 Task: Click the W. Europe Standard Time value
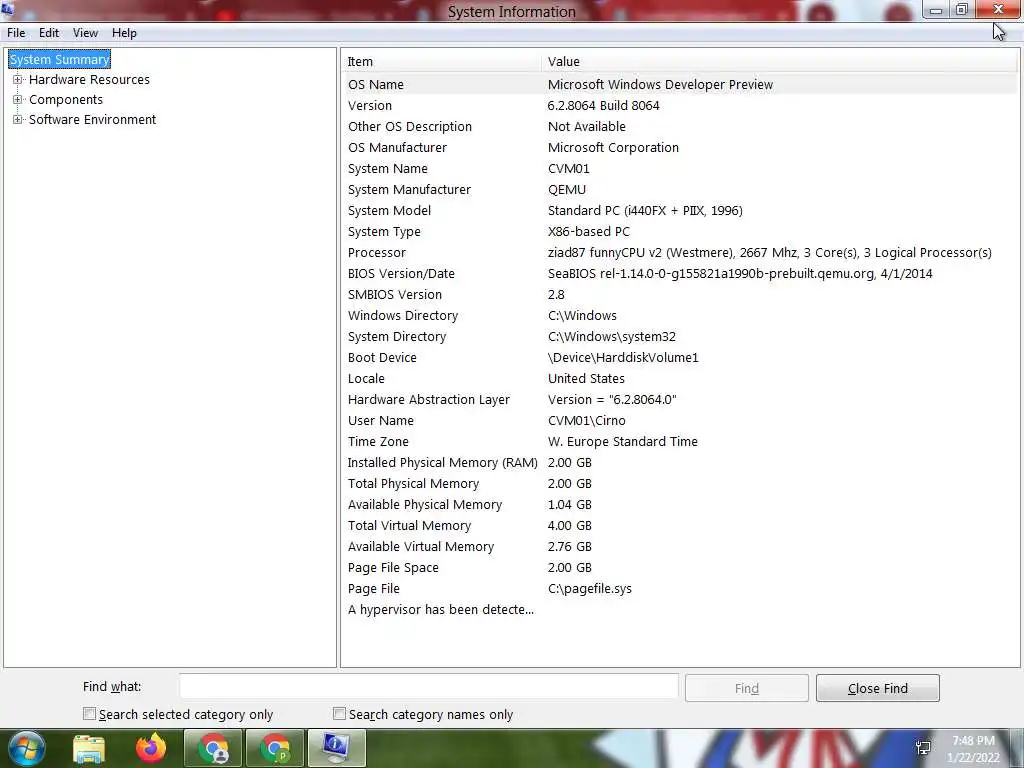click(x=622, y=441)
